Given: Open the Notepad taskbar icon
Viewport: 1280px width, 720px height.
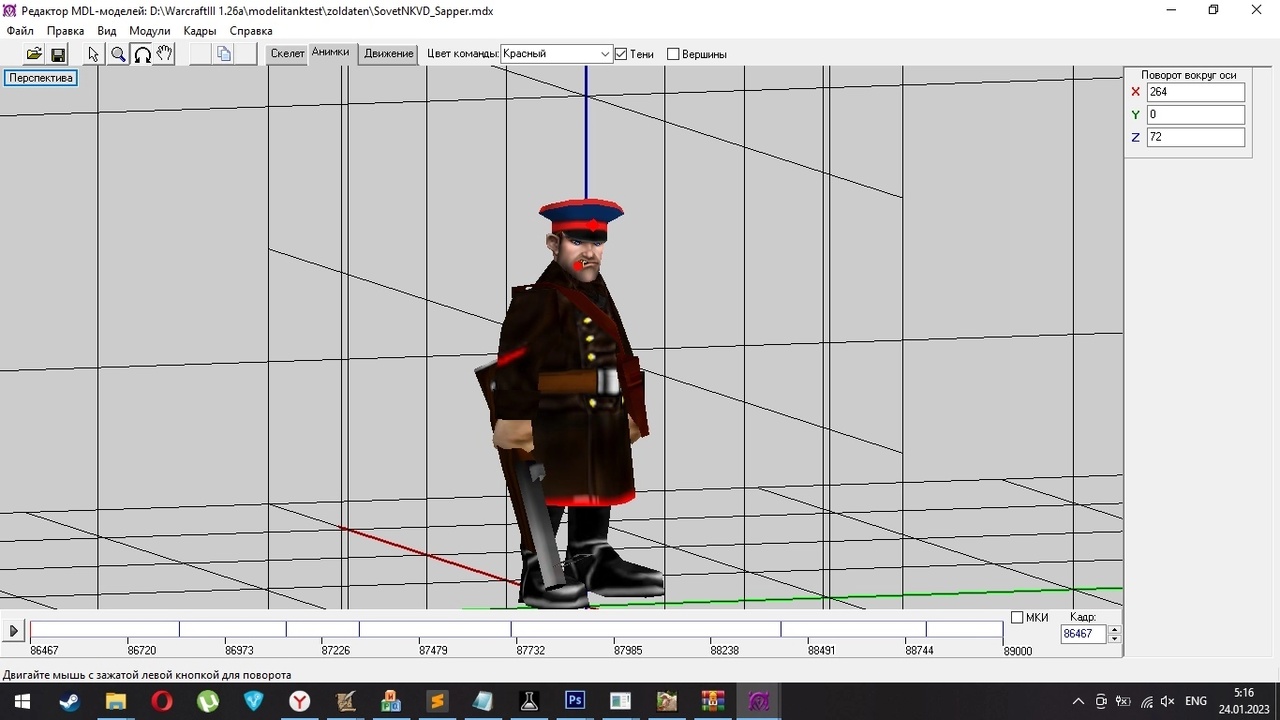Looking at the screenshot, I should pos(483,701).
